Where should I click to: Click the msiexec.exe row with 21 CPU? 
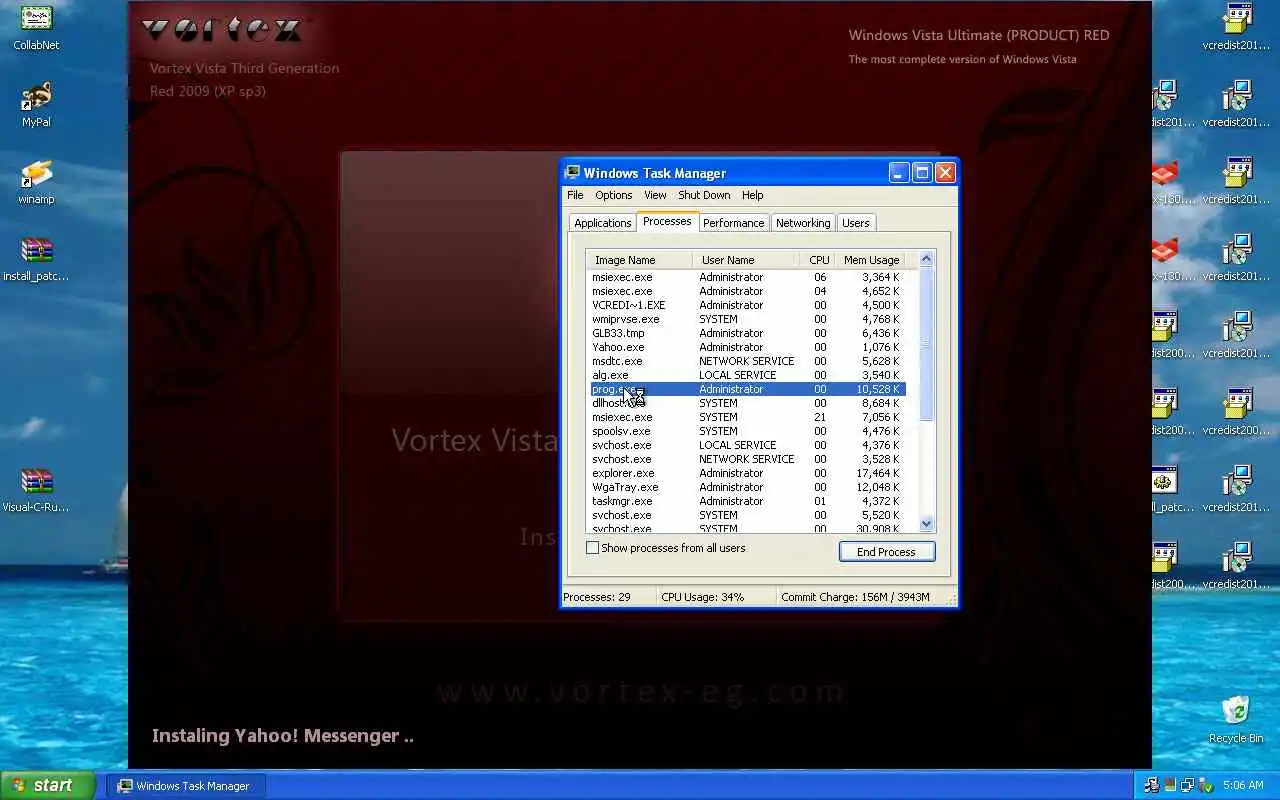click(x=746, y=417)
